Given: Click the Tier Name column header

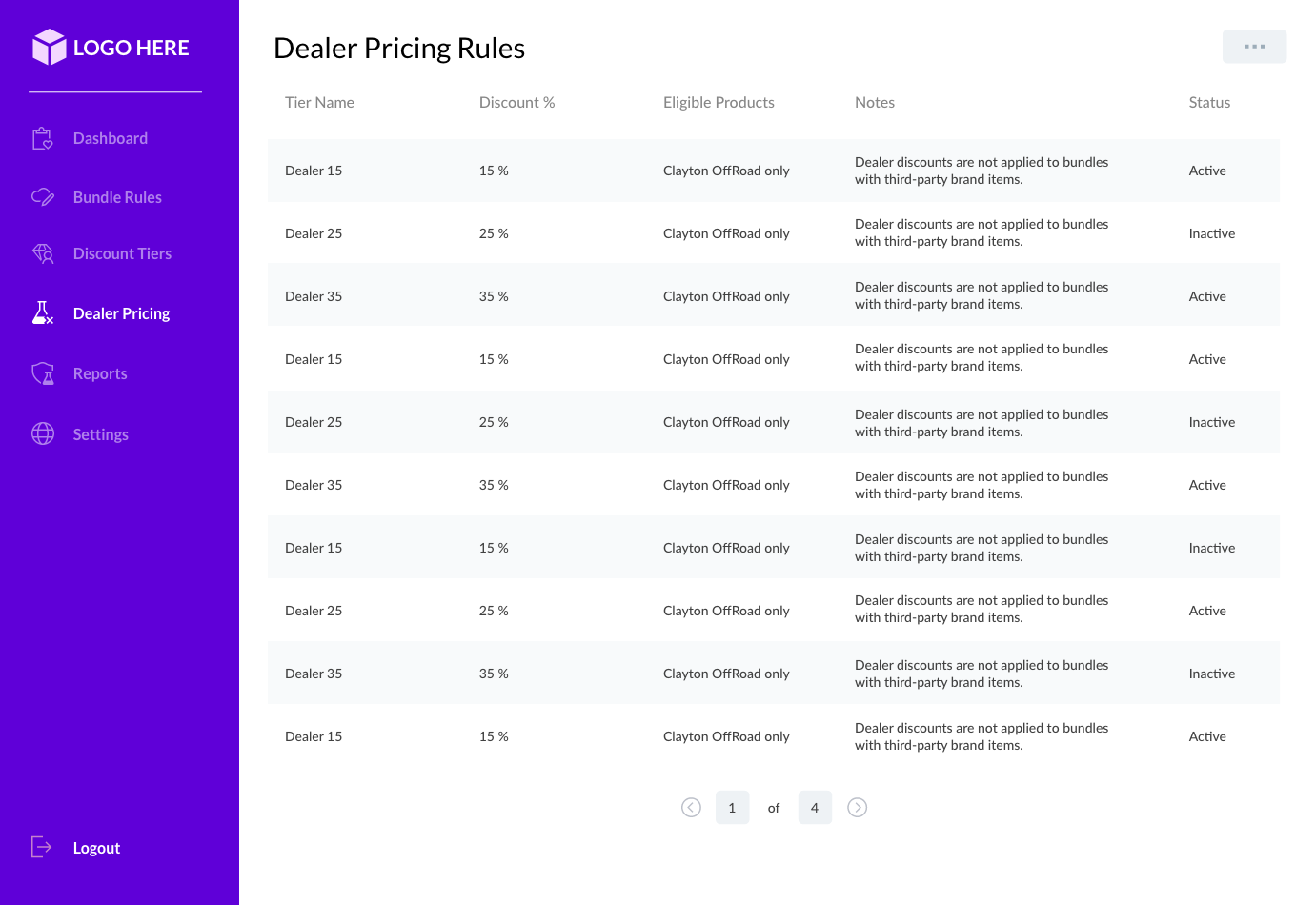Looking at the screenshot, I should click(x=319, y=103).
